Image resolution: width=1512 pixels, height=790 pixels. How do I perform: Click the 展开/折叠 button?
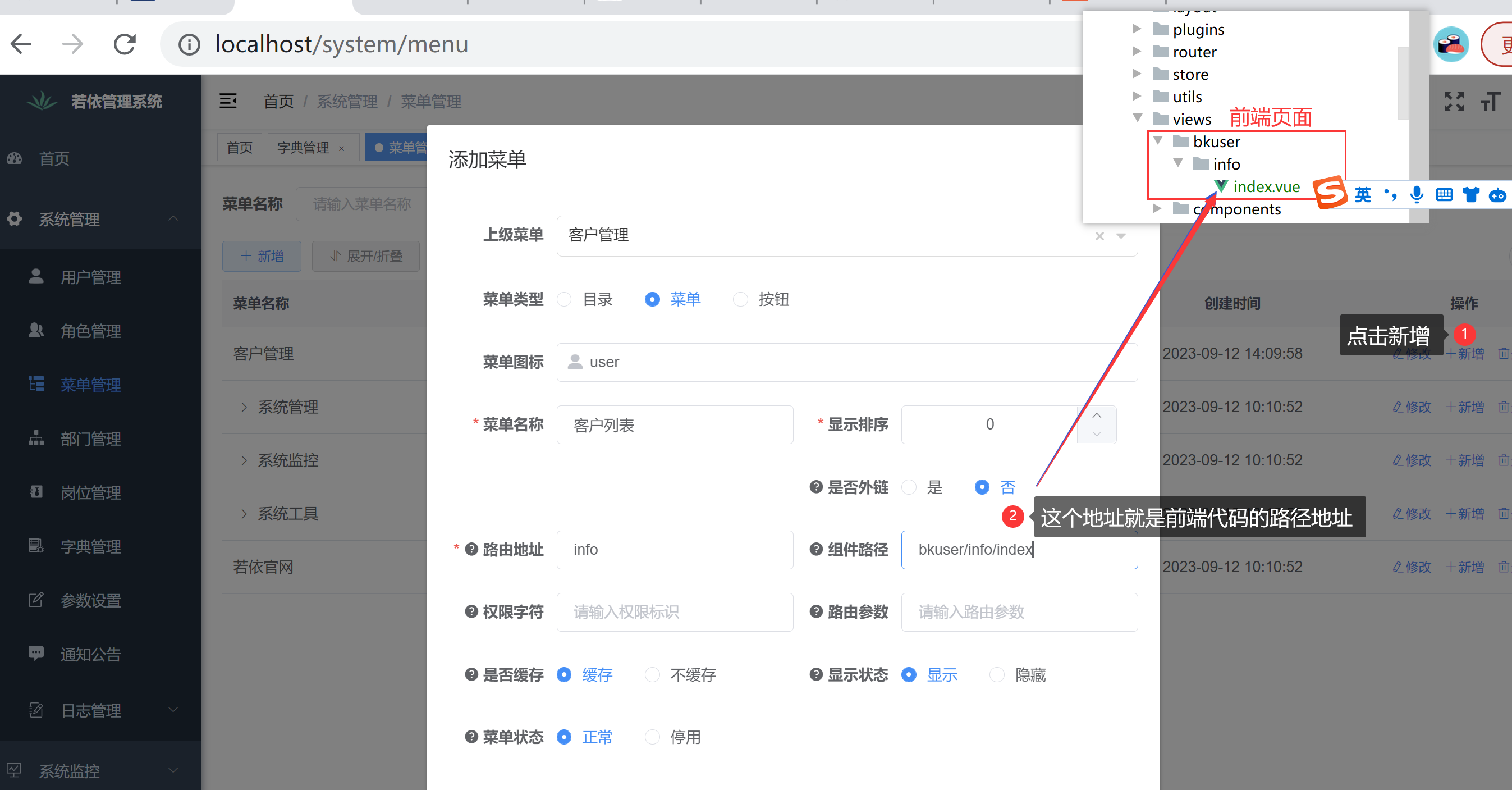[366, 256]
